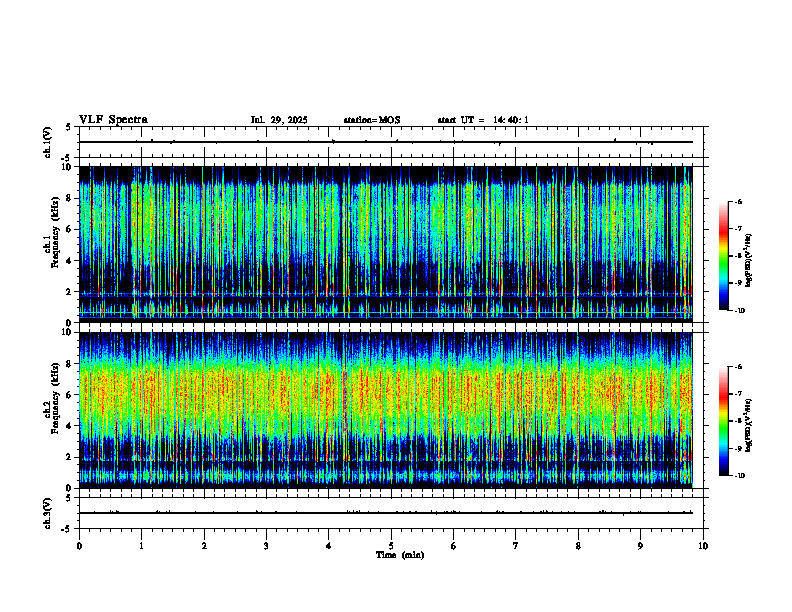Screen dimensions: 792x612
Task: Click time axis tick label "2"
Action: [x=204, y=546]
